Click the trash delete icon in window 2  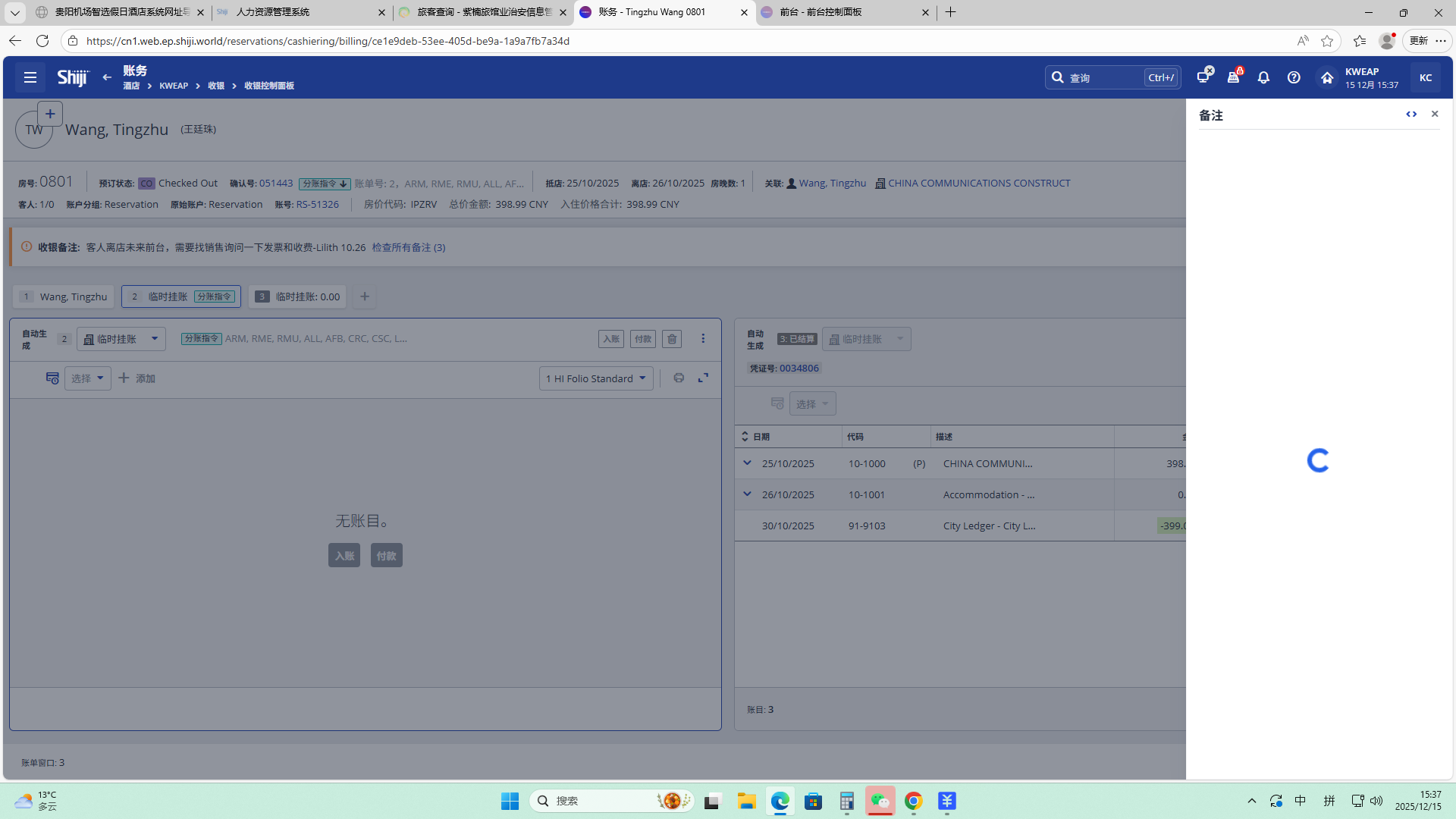point(672,339)
